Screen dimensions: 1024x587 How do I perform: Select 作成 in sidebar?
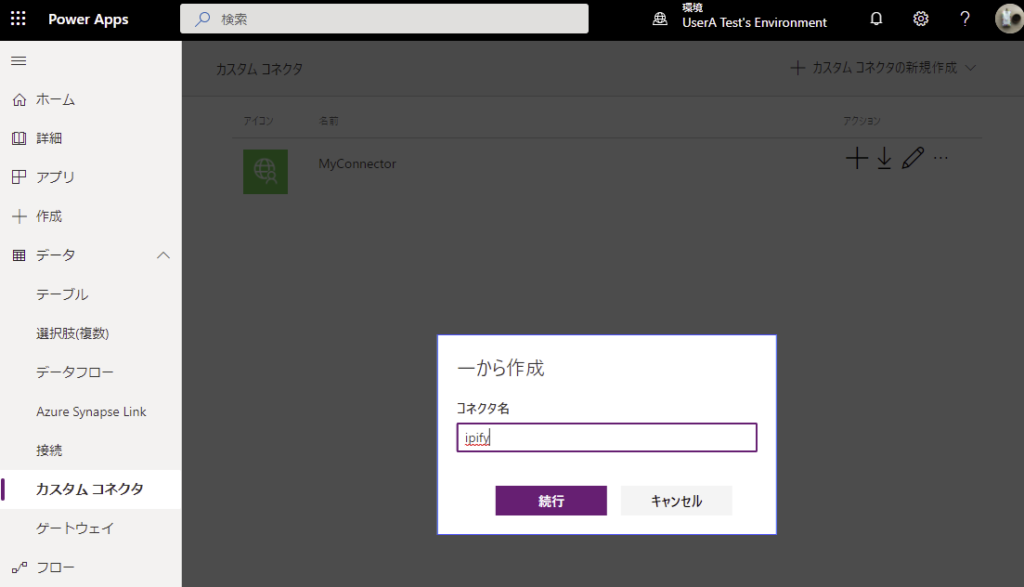[49, 216]
